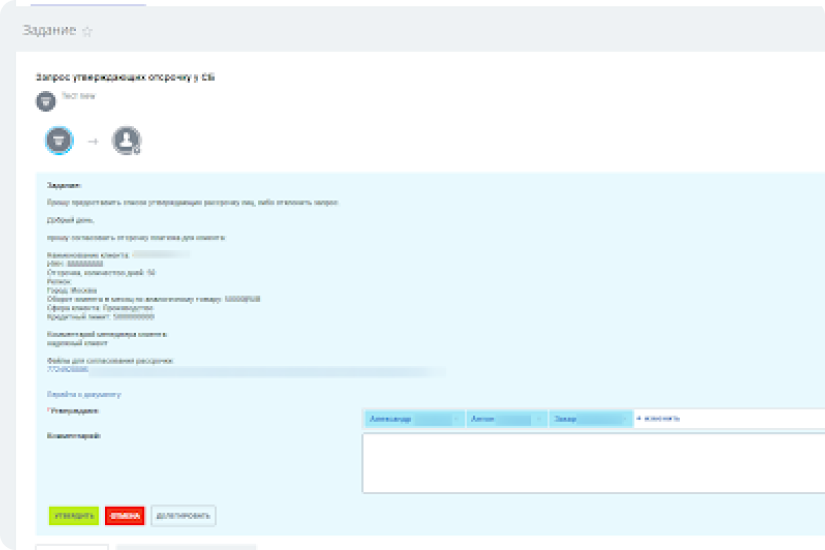Open the first tab below the task form

(72, 547)
